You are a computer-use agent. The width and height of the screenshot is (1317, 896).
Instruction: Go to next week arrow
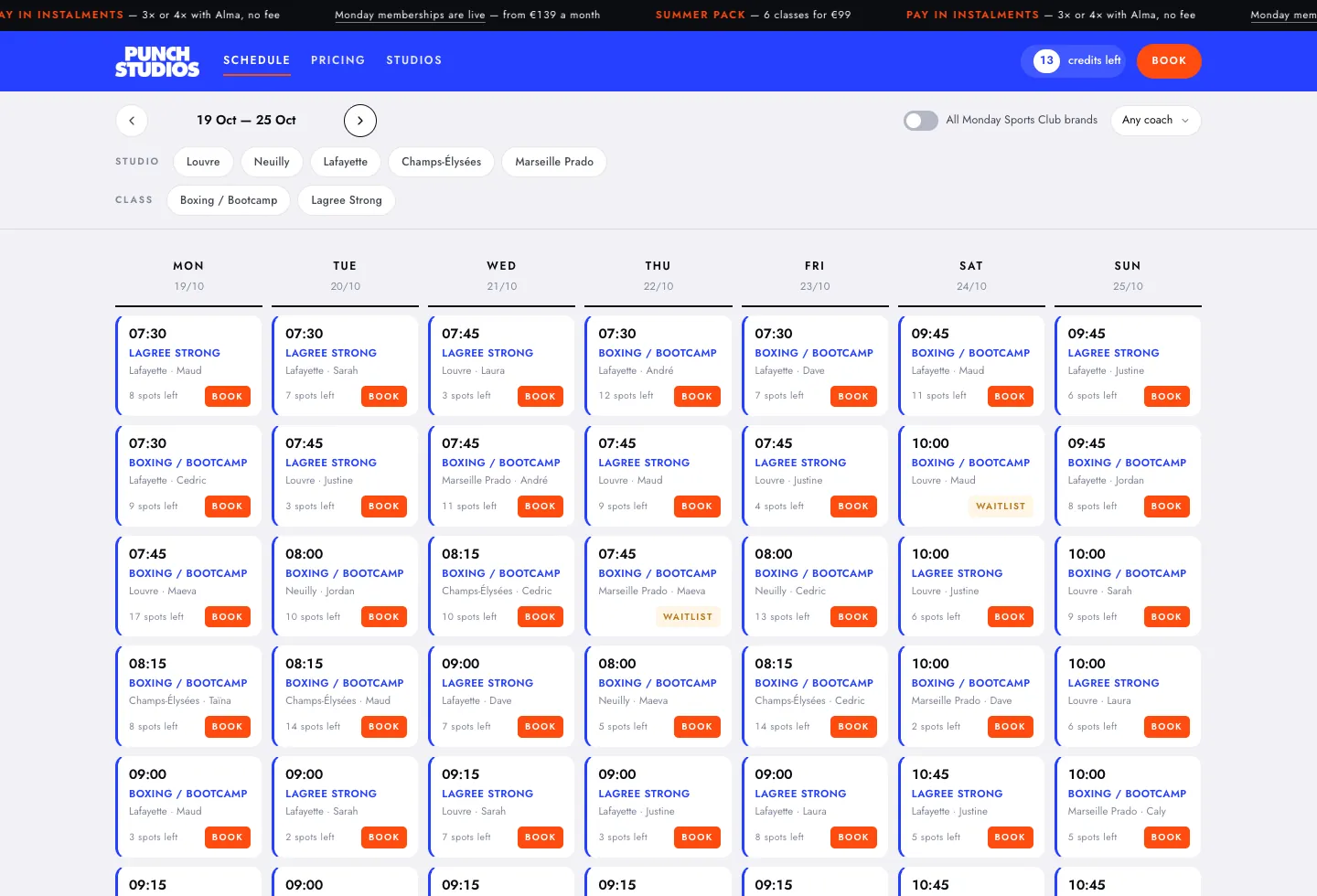click(x=360, y=121)
